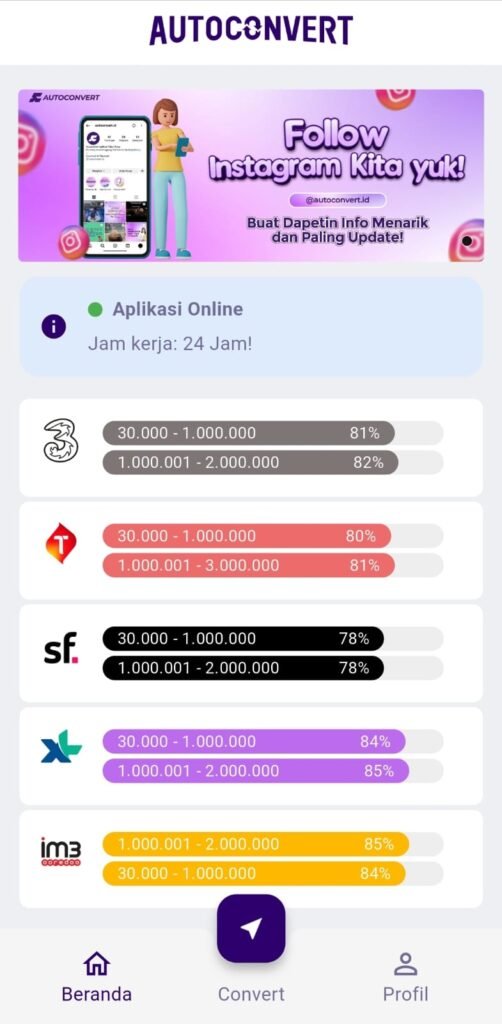Tap the XL operator logo

[61, 746]
